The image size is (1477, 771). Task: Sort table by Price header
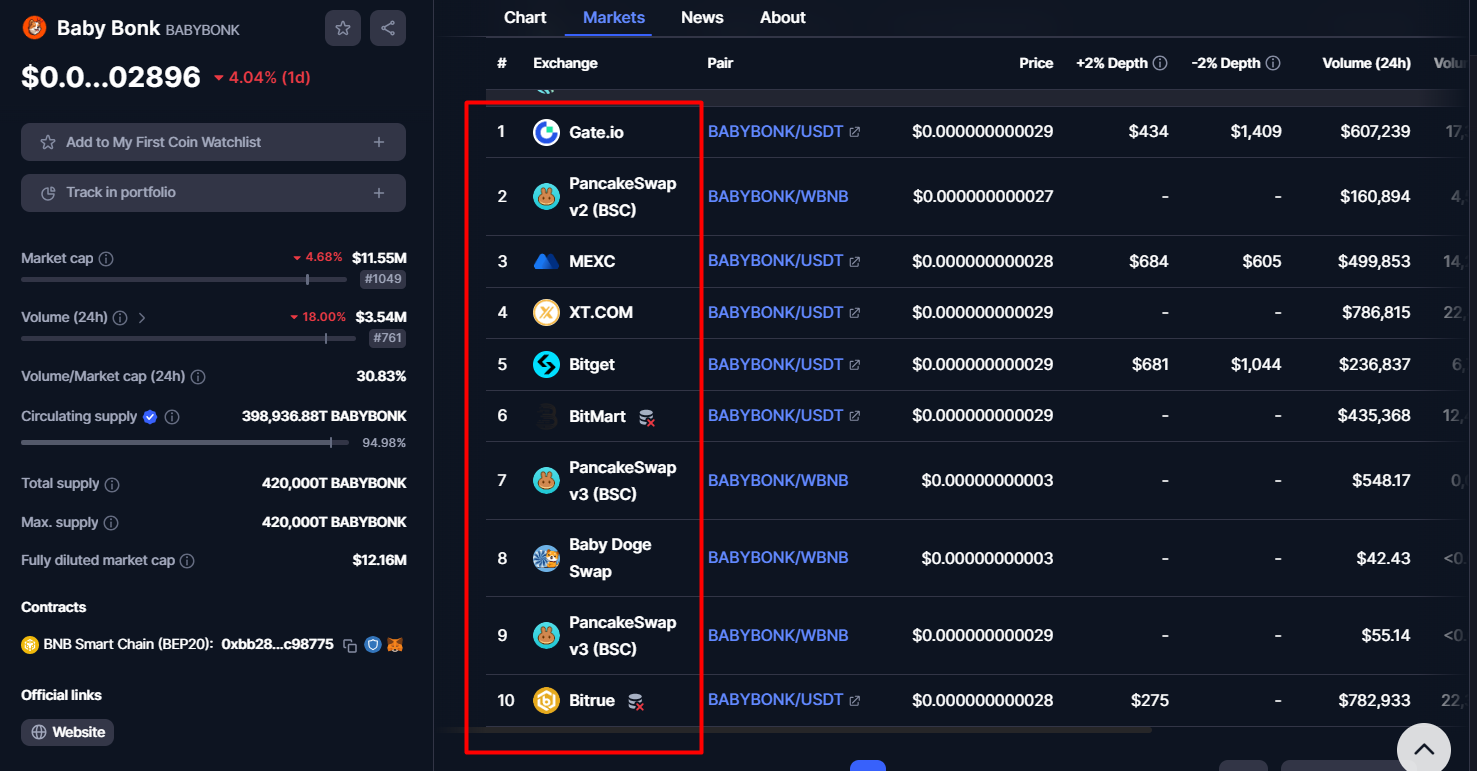click(1036, 63)
